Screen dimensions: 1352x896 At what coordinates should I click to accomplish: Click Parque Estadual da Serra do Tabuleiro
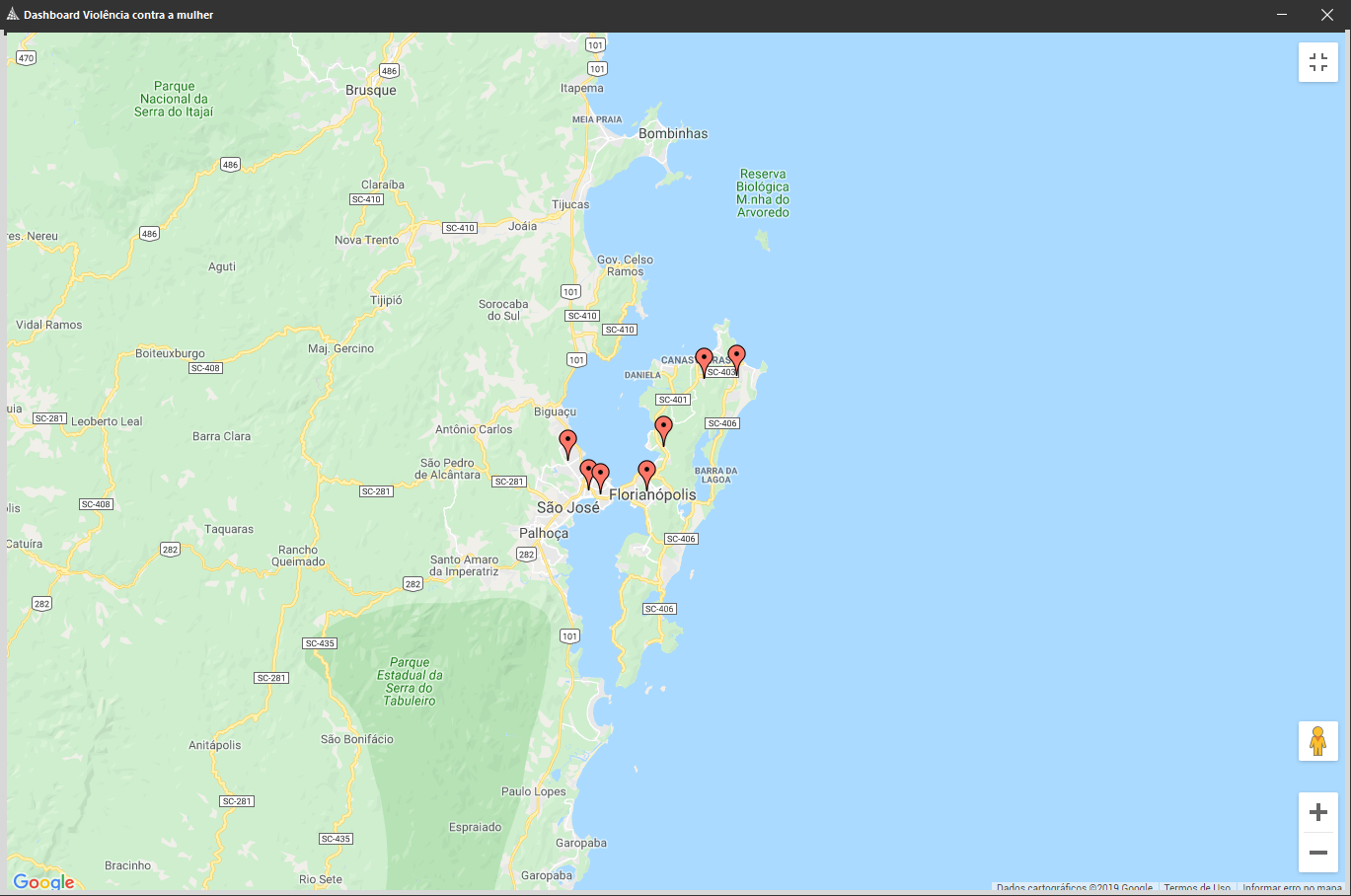tap(410, 682)
